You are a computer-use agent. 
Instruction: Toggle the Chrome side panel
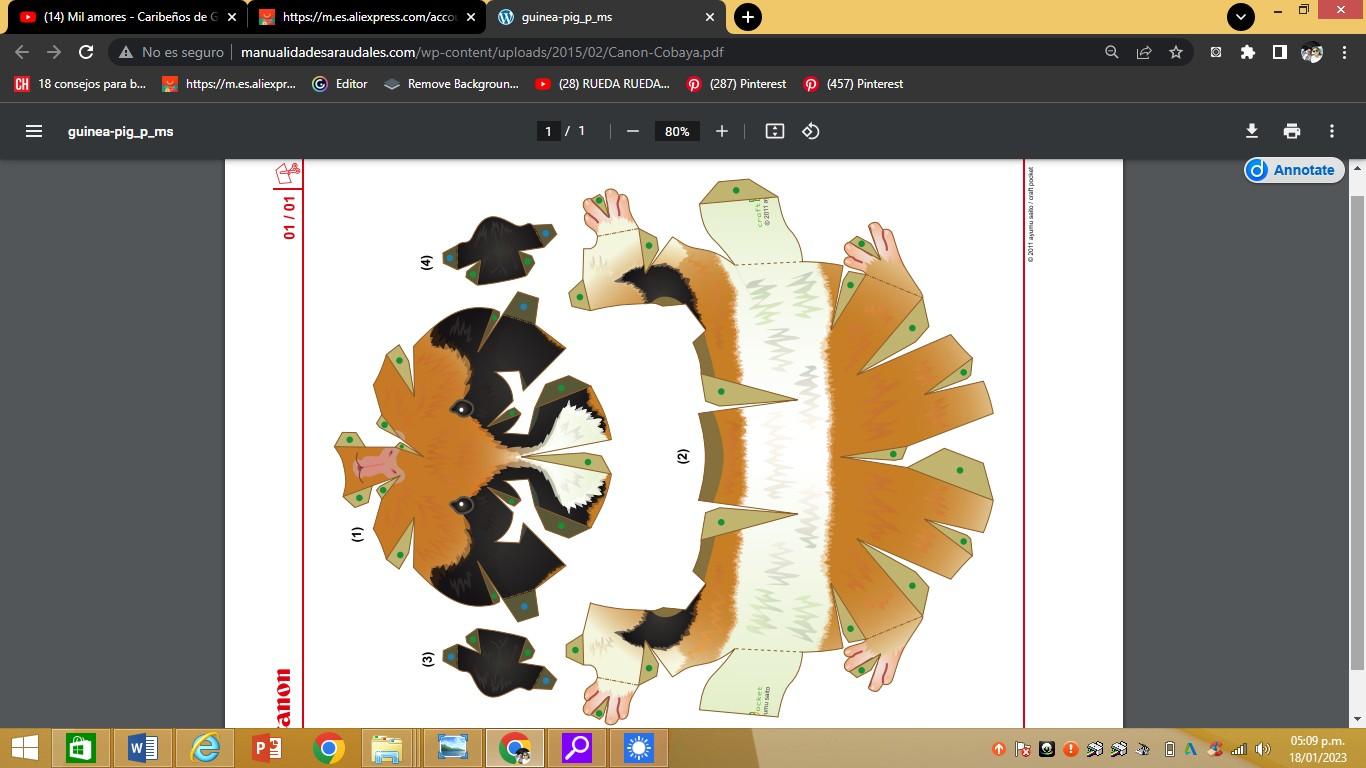1279,52
